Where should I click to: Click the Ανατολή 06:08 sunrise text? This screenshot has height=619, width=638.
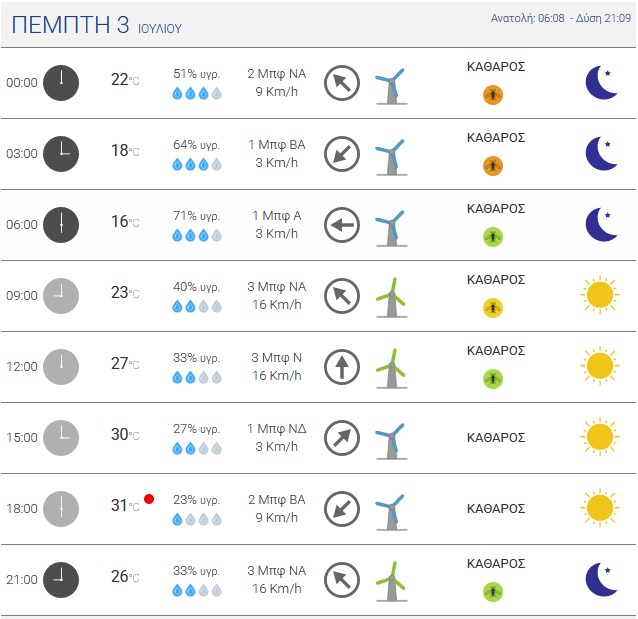(528, 18)
